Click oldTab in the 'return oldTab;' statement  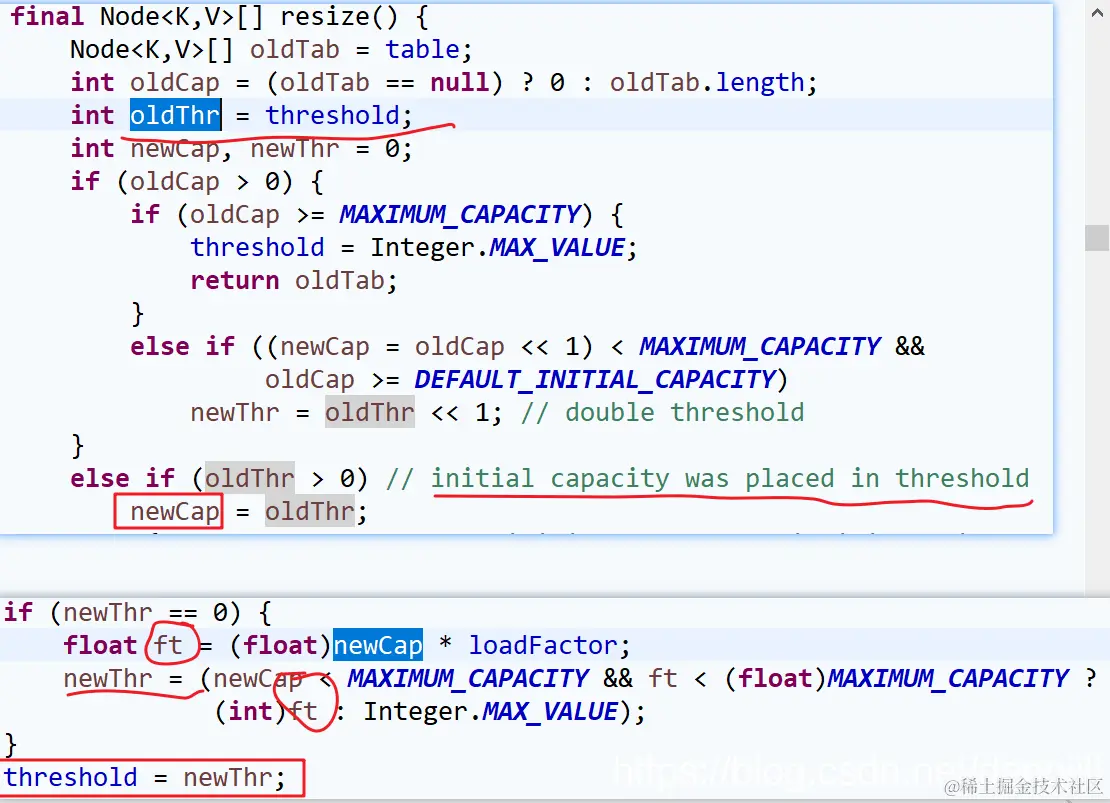341,280
